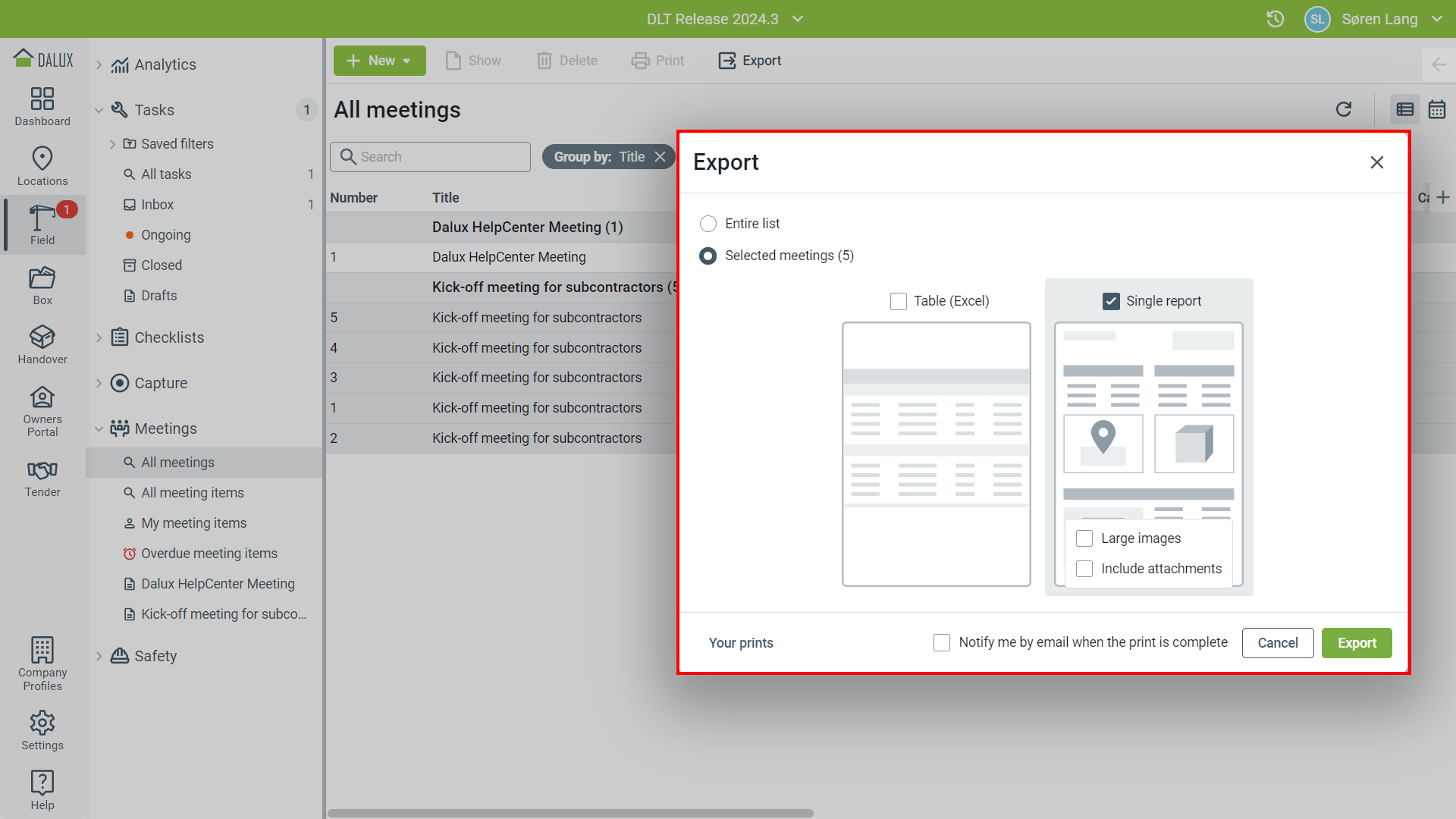Enable Large images option
This screenshot has height=819, width=1456.
point(1084,538)
